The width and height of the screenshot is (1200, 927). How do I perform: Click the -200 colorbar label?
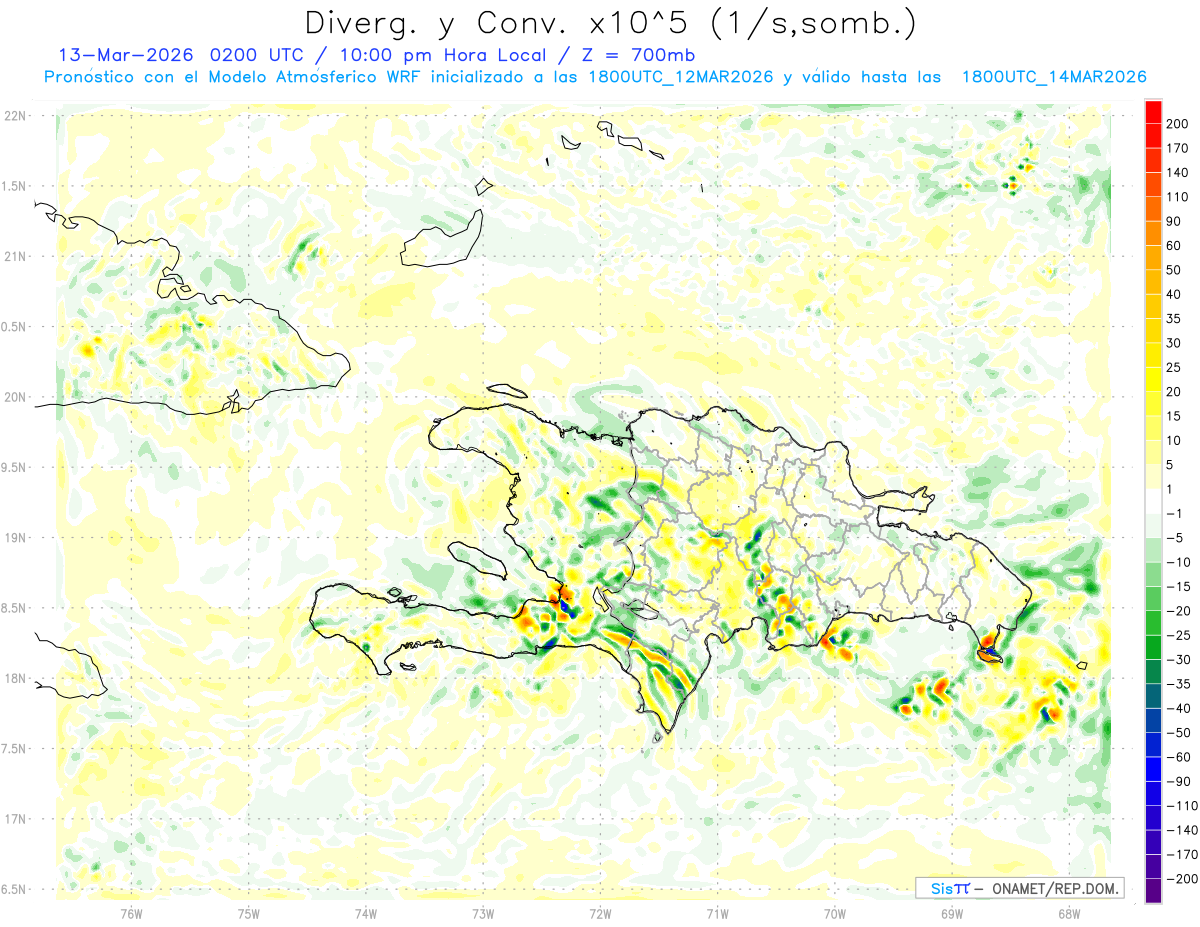(x=1182, y=879)
